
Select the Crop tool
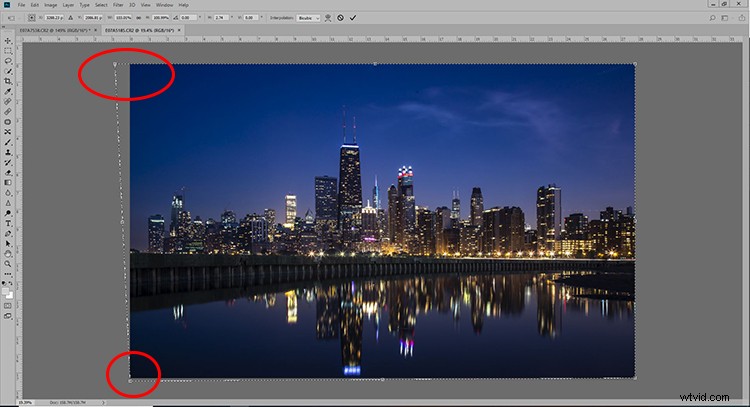click(8, 81)
